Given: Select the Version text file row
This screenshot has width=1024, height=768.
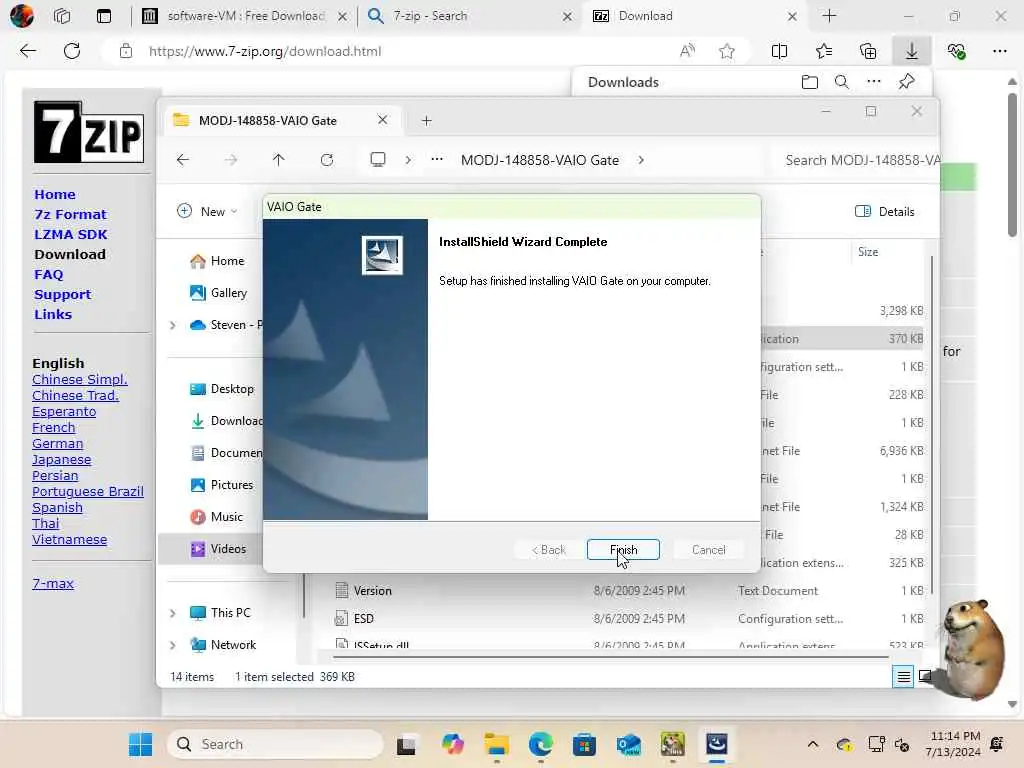Looking at the screenshot, I should coord(627,590).
